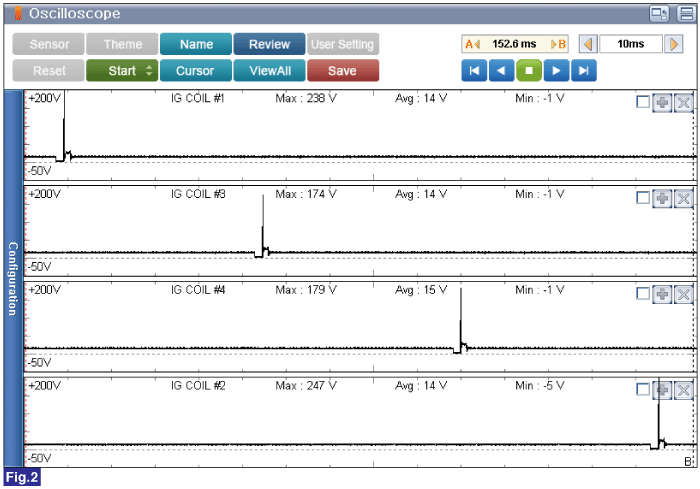This screenshot has width=700, height=489.
Task: Click the Max : 238 V reading
Action: click(306, 98)
